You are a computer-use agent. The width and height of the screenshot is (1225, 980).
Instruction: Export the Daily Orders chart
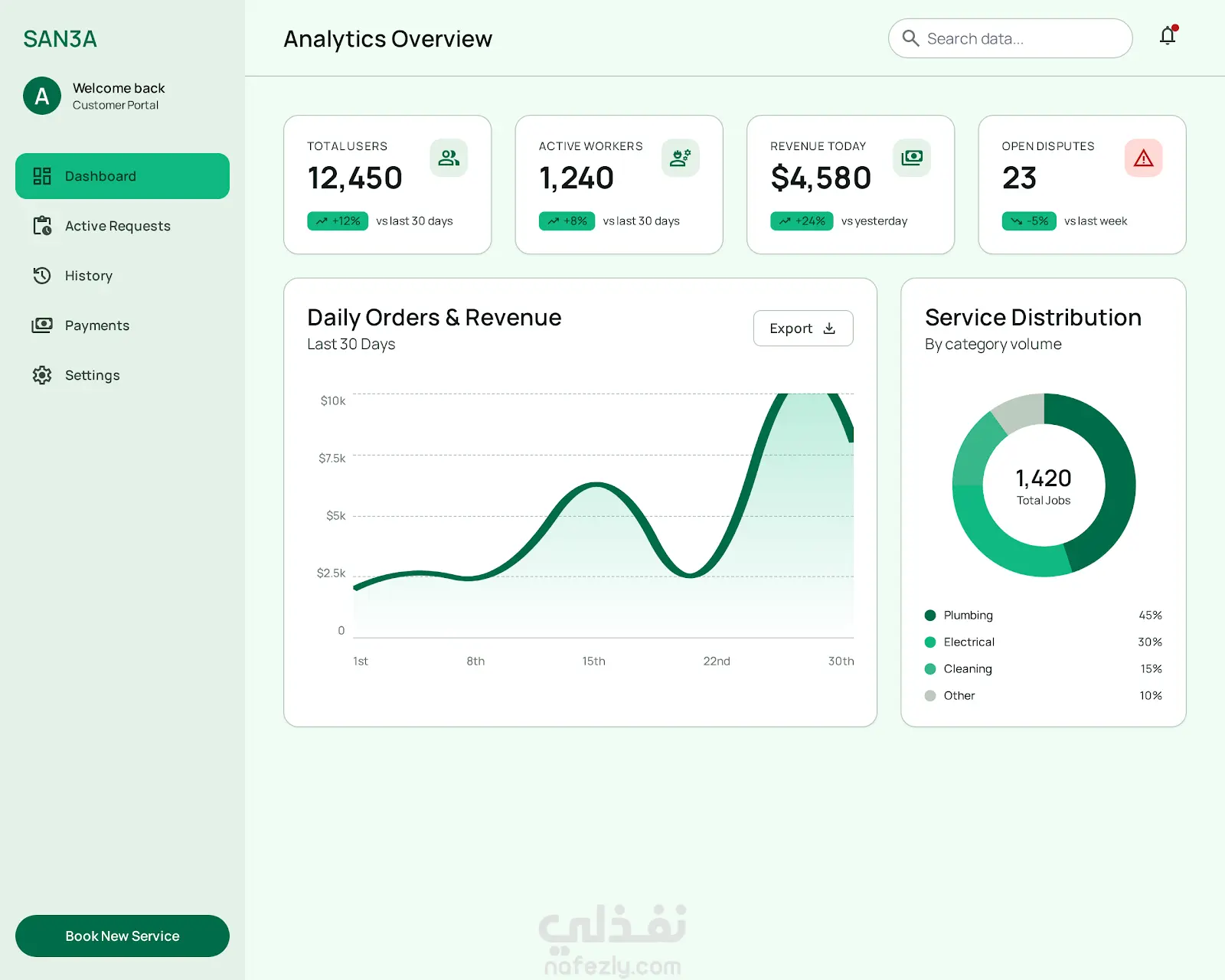point(803,328)
